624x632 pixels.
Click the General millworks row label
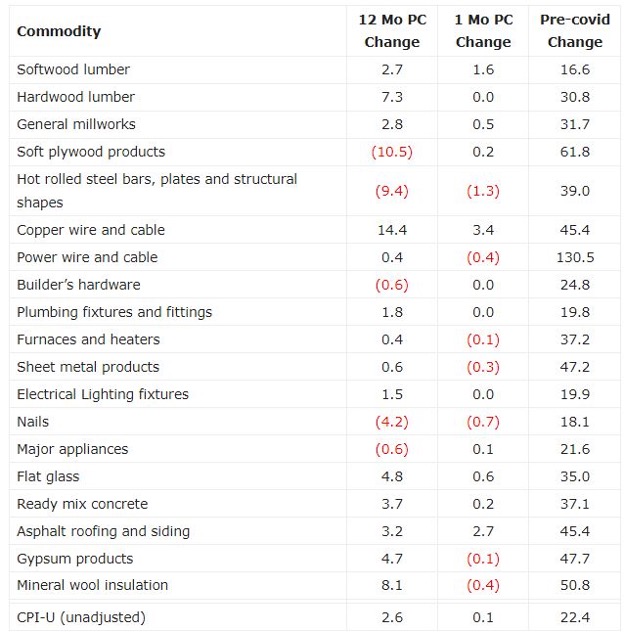tap(76, 124)
